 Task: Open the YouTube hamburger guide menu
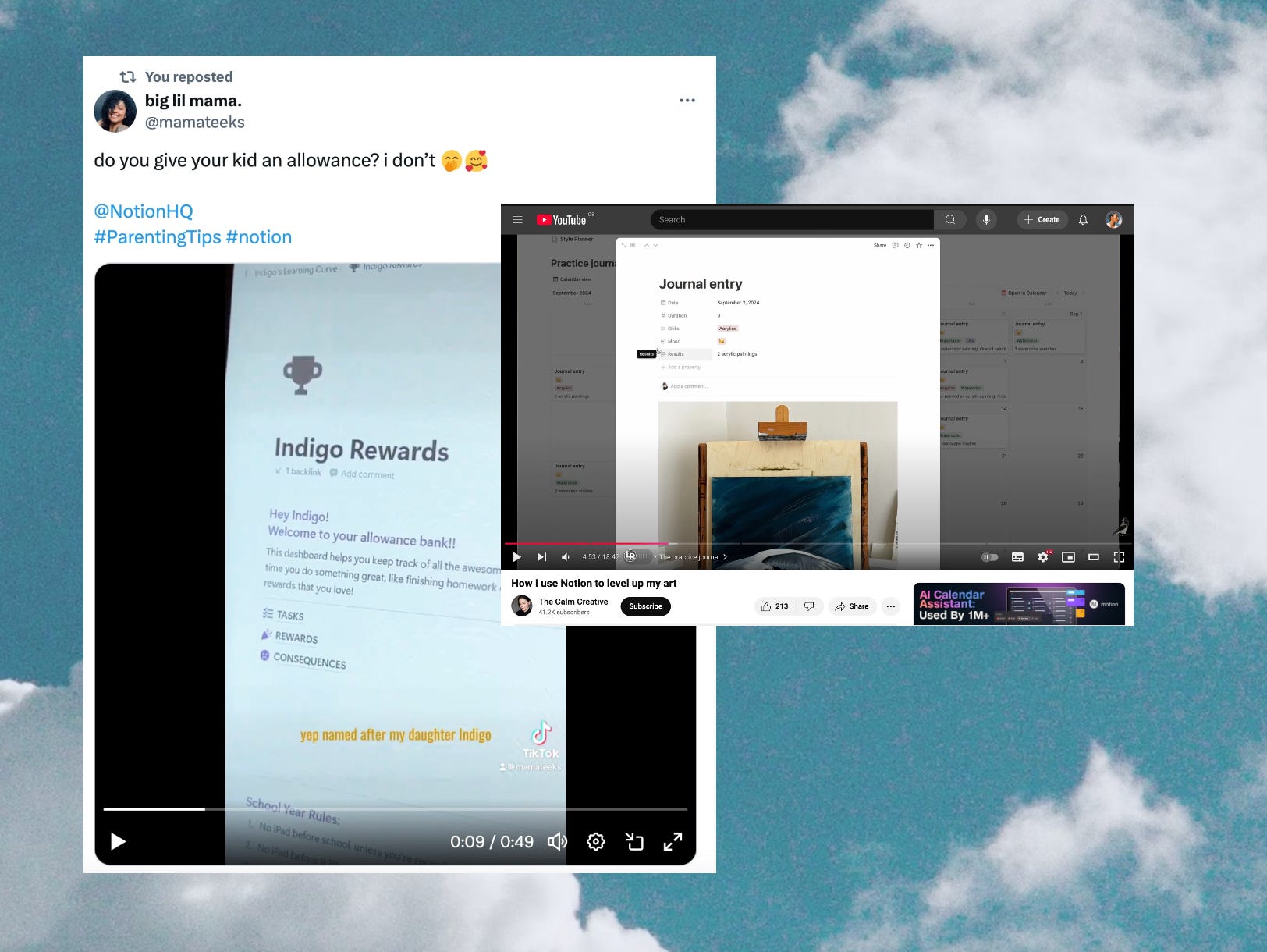point(517,220)
